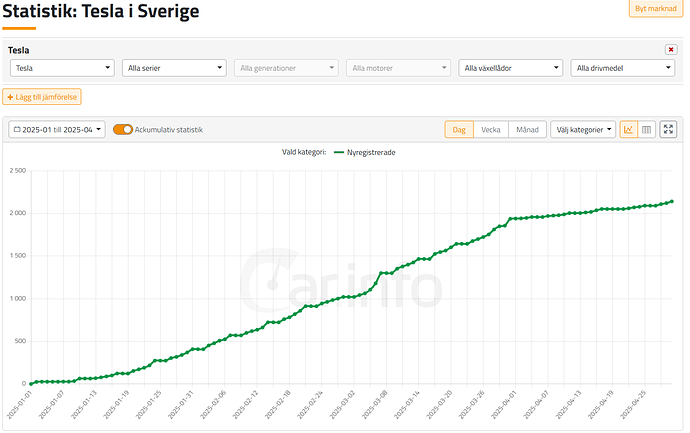This screenshot has height=433, width=690.
Task: Click the 2025-03-08 x-axis label
Action: click(375, 404)
